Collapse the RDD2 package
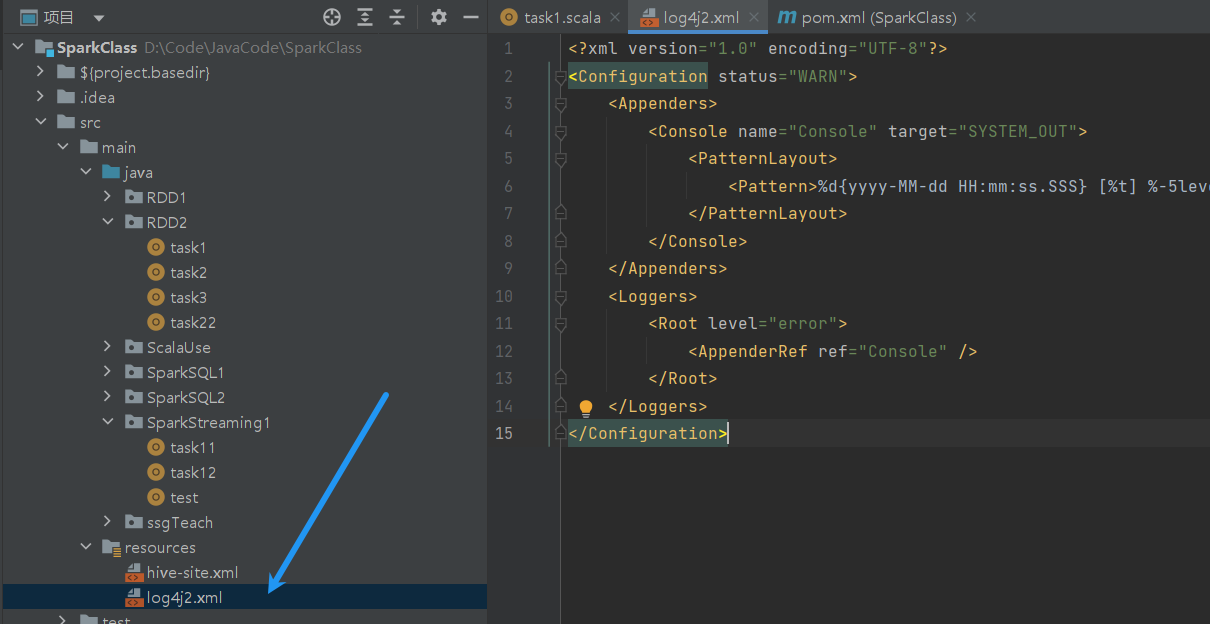 pos(108,222)
